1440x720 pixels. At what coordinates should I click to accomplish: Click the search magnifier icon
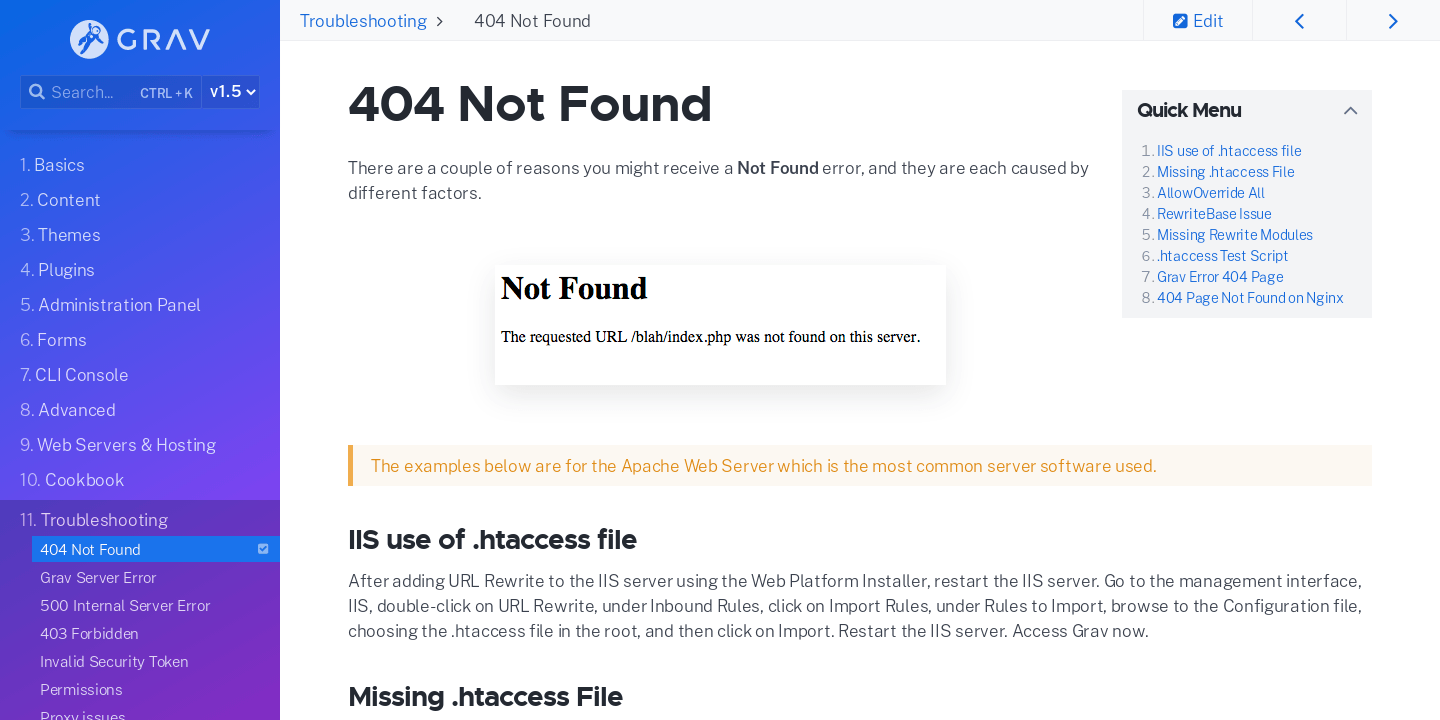coord(37,92)
